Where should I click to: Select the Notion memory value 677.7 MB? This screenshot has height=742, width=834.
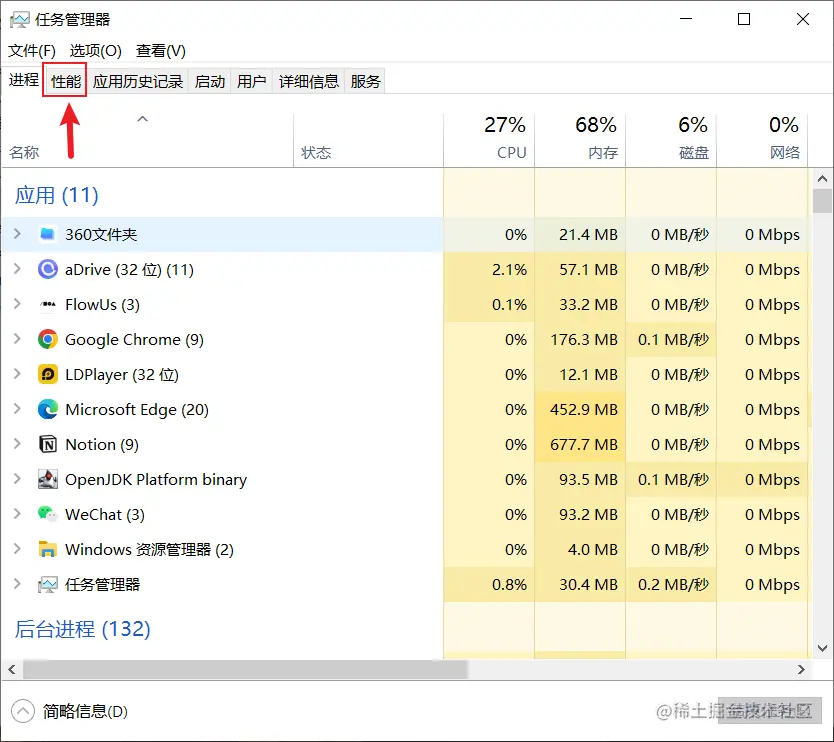(583, 444)
